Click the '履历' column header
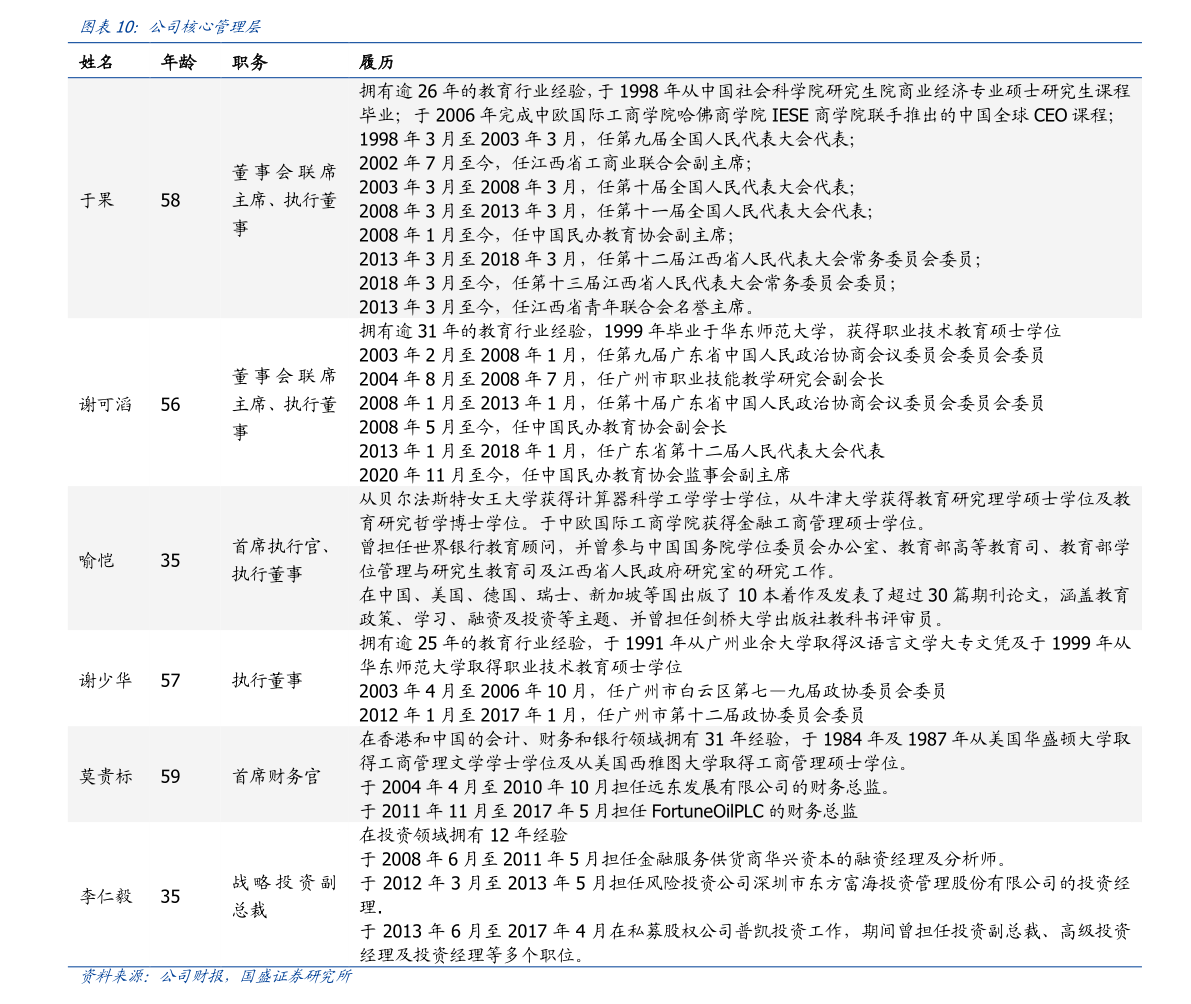Viewport: 1191px width, 1004px height. (x=376, y=62)
